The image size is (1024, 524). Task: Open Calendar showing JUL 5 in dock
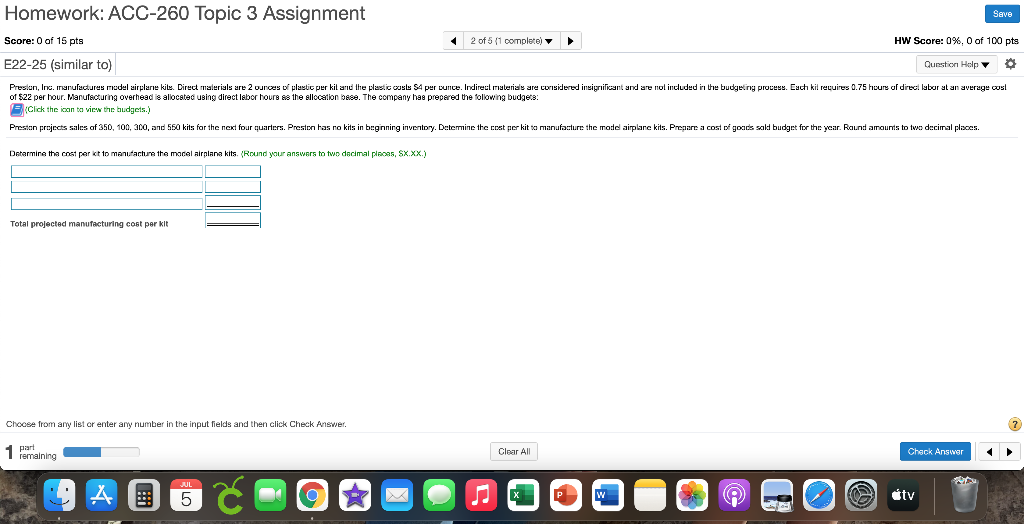click(186, 495)
